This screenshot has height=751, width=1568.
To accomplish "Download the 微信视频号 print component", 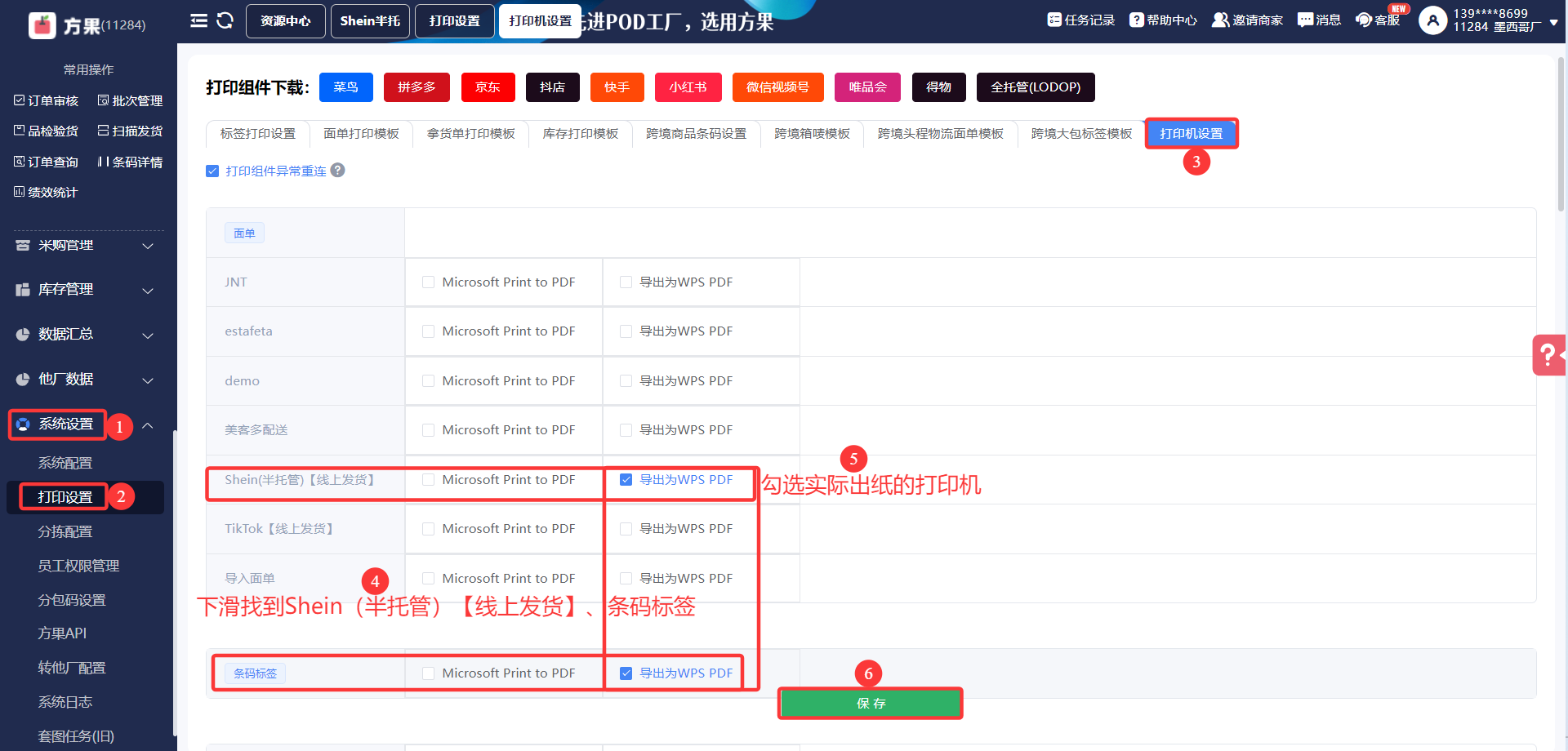I will 778,87.
